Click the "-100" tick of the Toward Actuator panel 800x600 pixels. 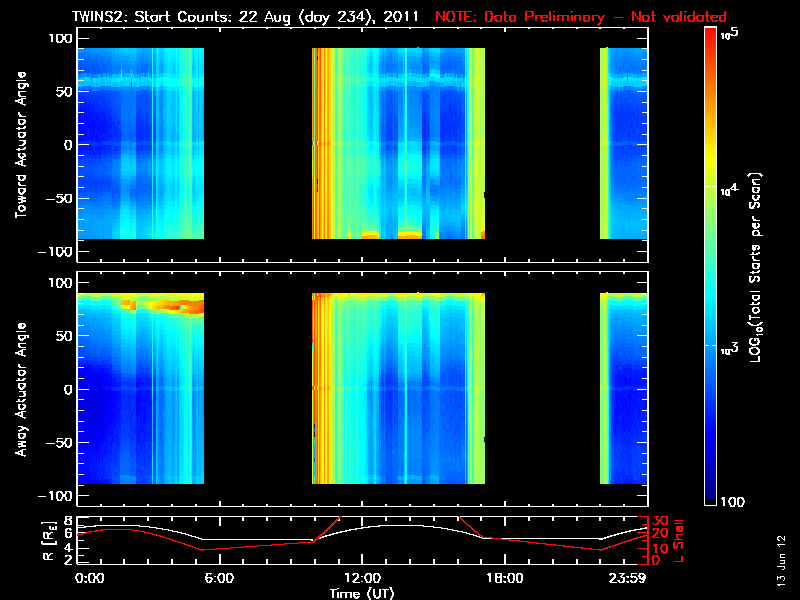click(55, 252)
